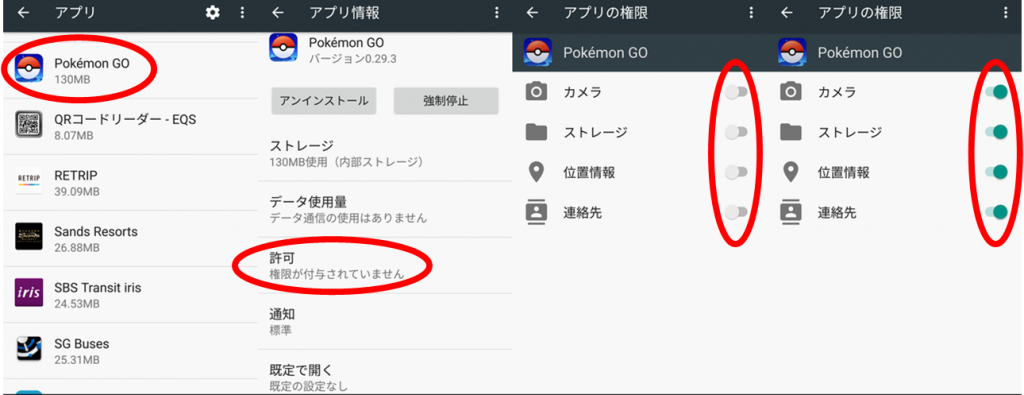Tap contacts icon beside enabled 連絡先 permission
Viewport: 1024px width, 395px height.
pyautogui.click(x=791, y=213)
